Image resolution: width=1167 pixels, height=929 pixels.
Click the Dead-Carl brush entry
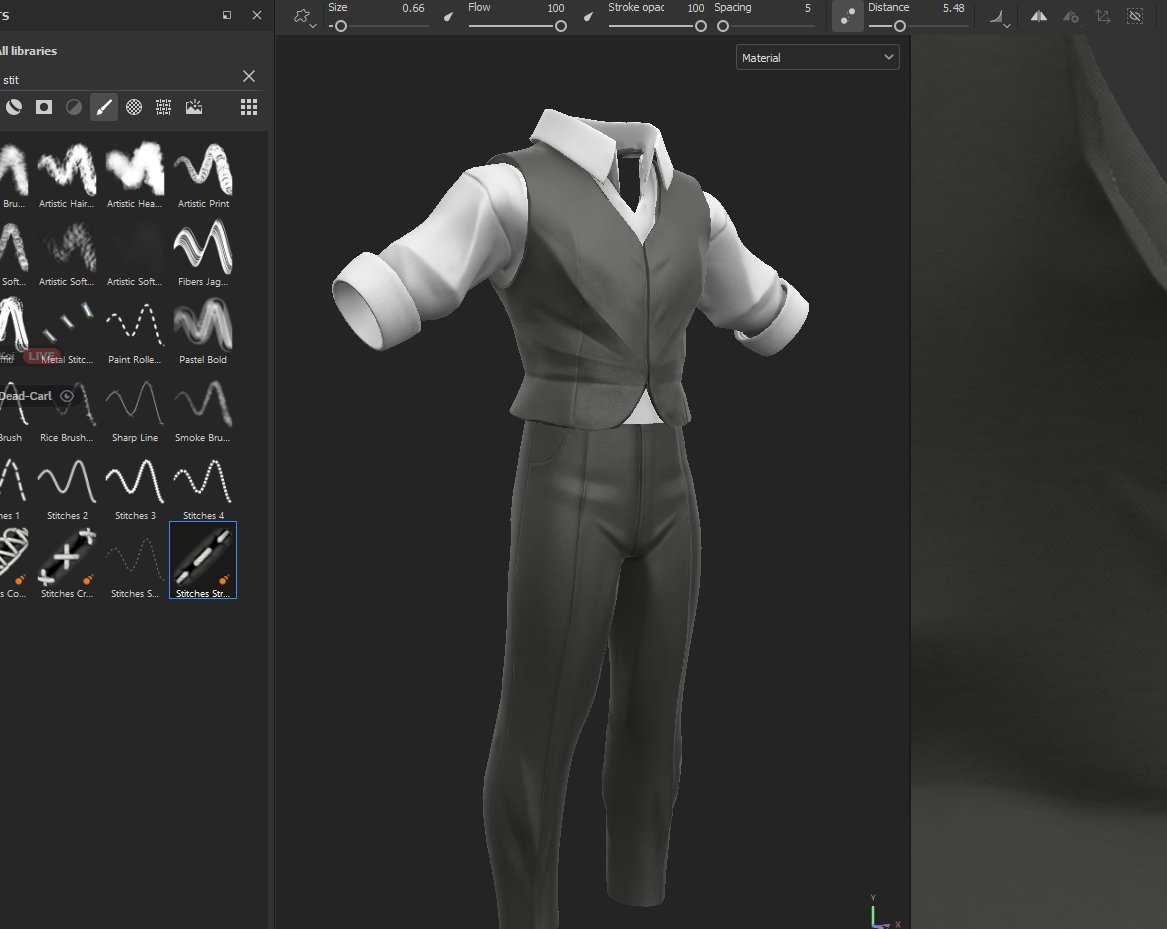coord(25,396)
